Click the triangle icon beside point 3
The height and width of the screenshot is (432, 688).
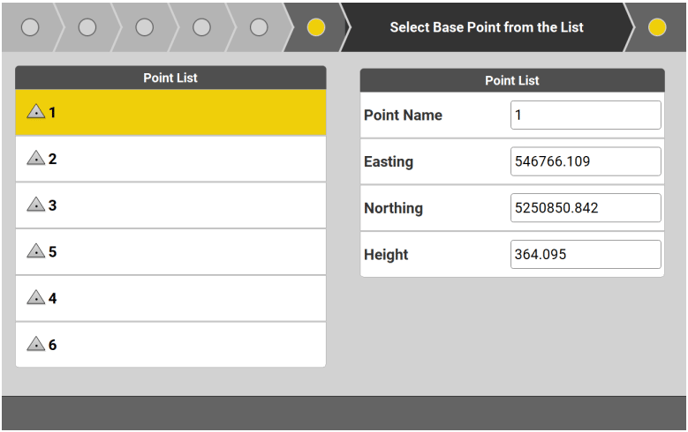click(36, 205)
